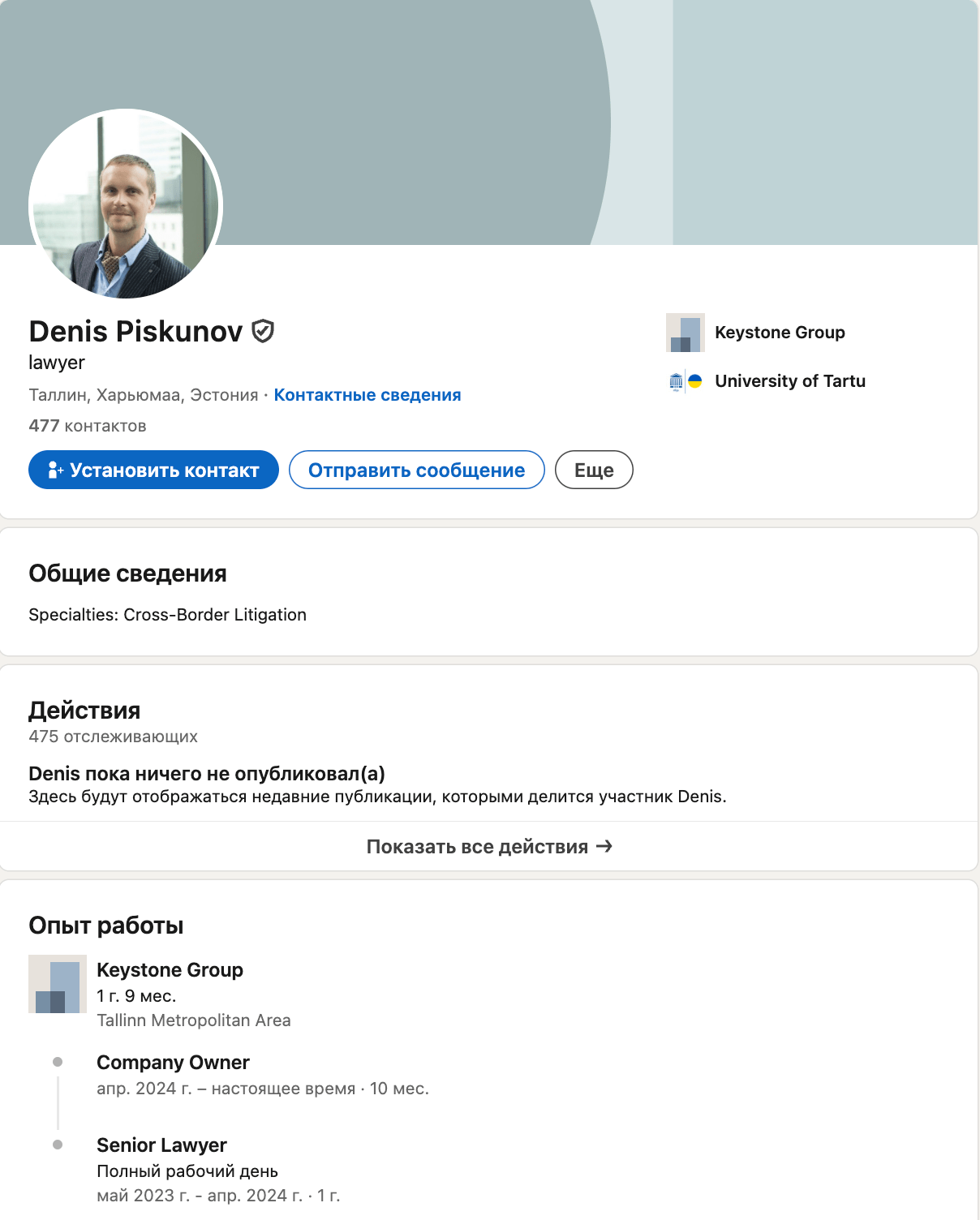Expand the Senior Lawyer position entry
980x1220 pixels.
pos(161,1145)
